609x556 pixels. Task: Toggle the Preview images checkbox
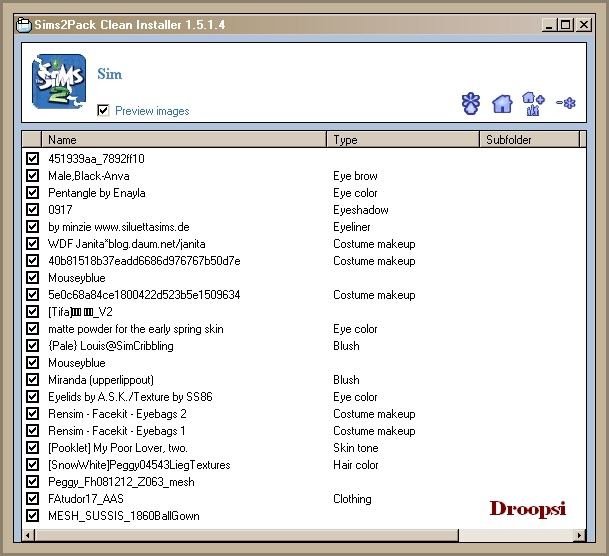[x=103, y=110]
